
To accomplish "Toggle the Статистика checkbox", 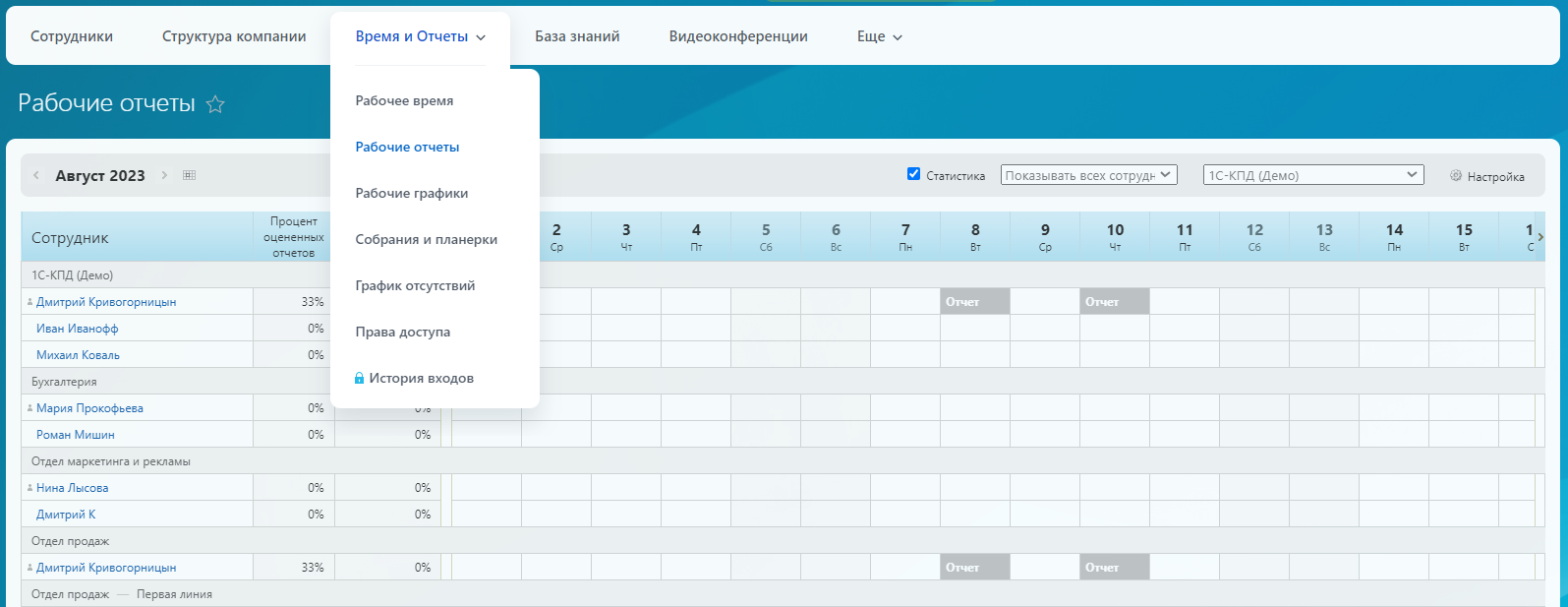I will [x=913, y=174].
